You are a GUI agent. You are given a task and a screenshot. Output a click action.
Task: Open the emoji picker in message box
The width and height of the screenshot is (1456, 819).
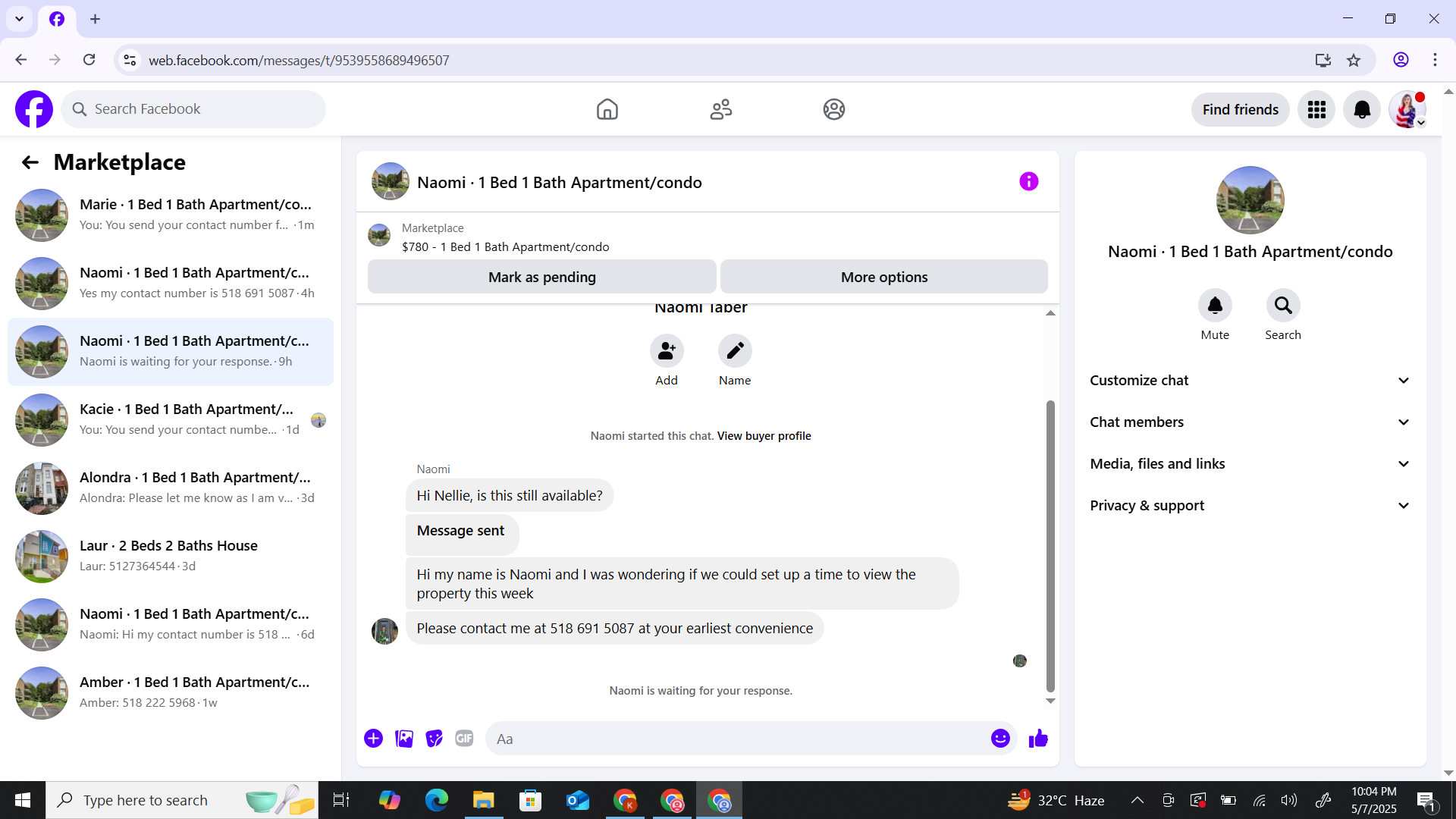pos(1000,739)
